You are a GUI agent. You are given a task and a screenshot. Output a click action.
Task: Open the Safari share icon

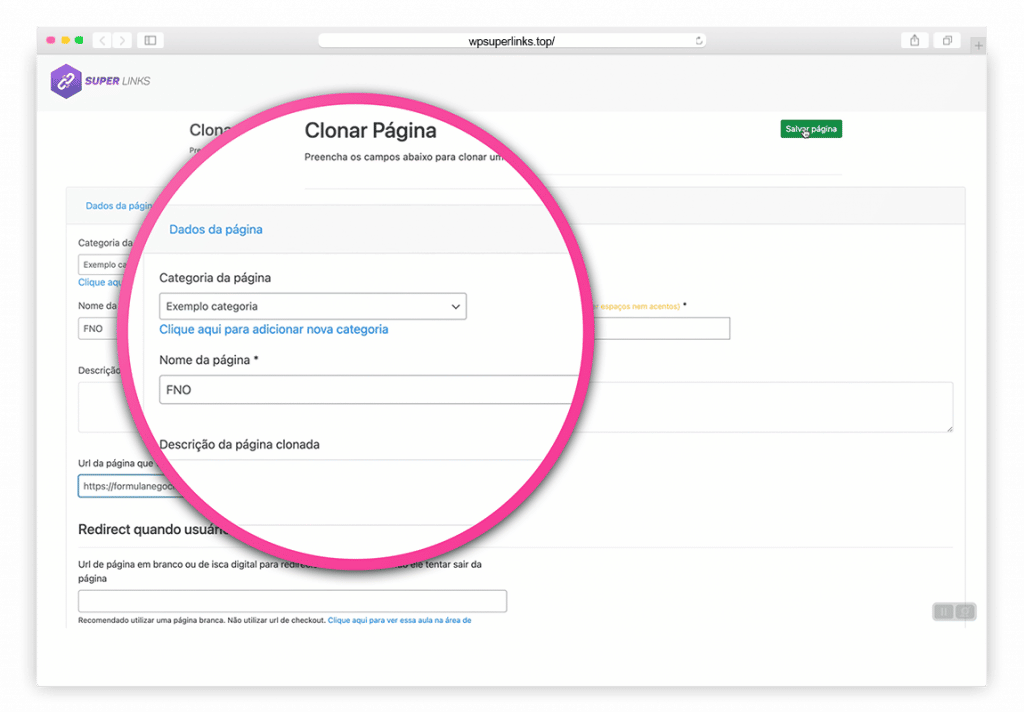coord(914,41)
